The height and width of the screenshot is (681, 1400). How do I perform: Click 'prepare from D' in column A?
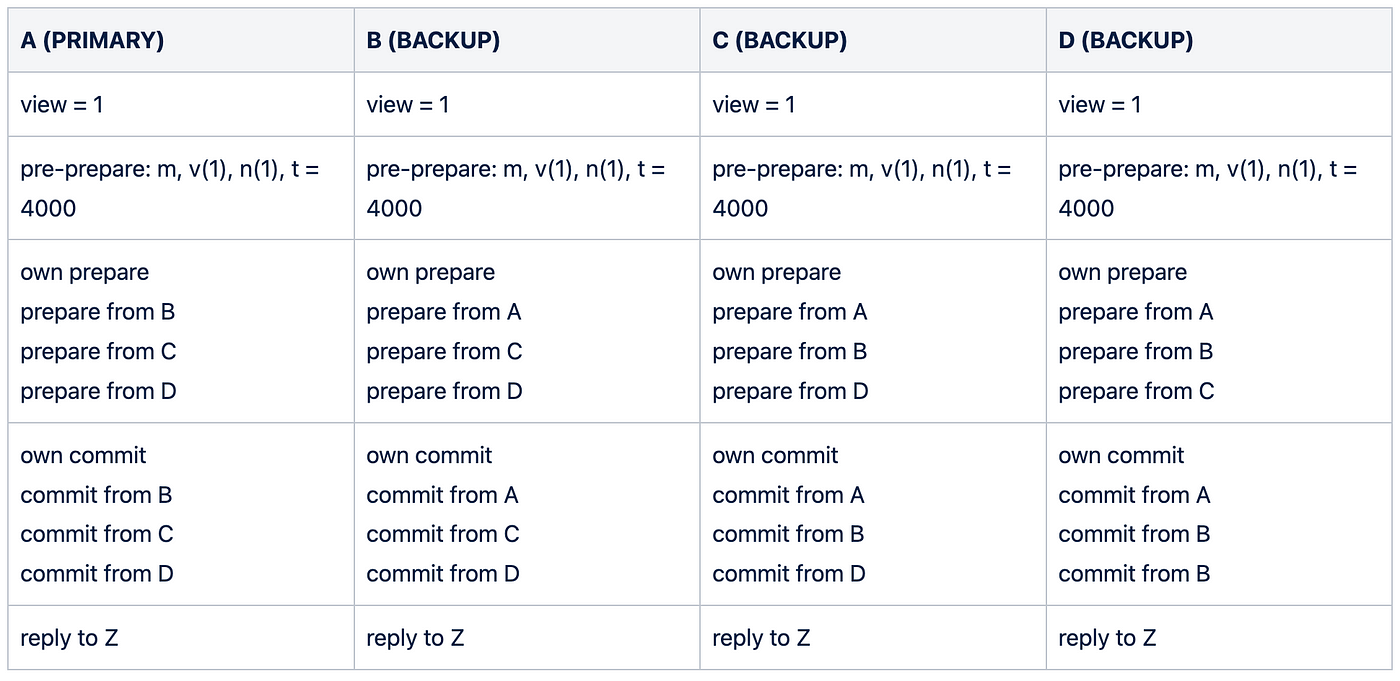(98, 391)
